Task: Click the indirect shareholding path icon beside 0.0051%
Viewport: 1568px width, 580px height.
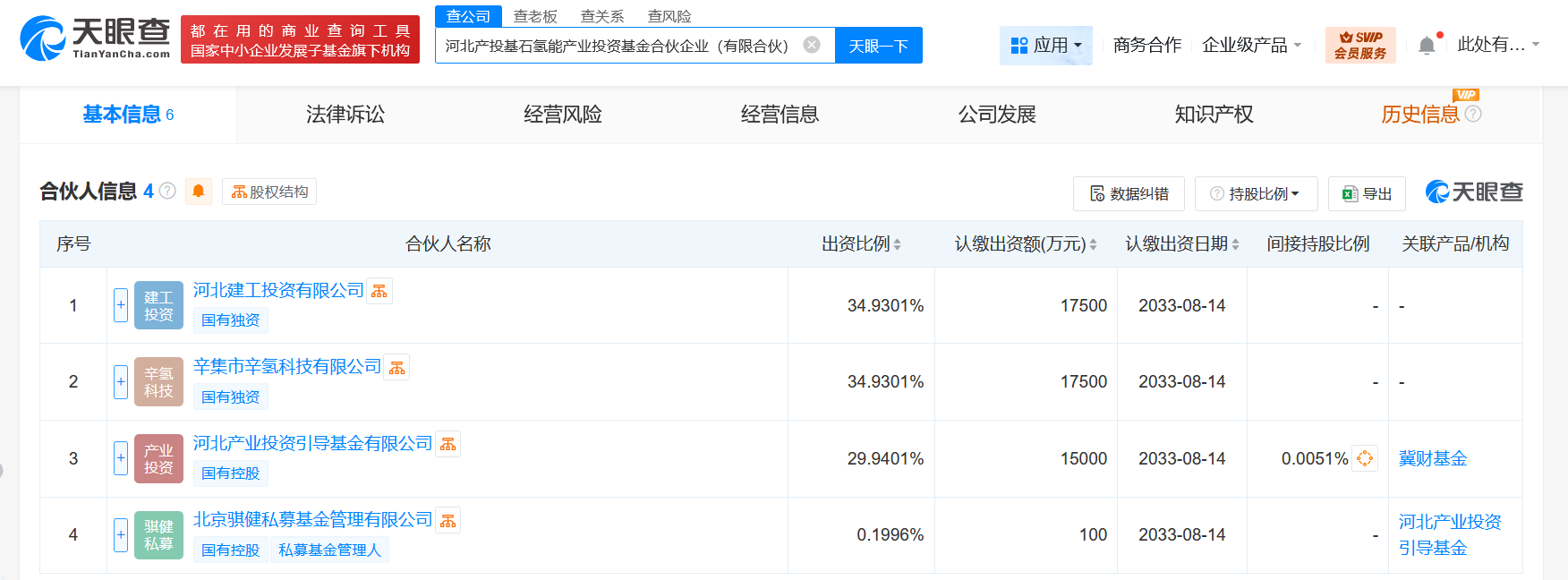Action: pos(1365,458)
